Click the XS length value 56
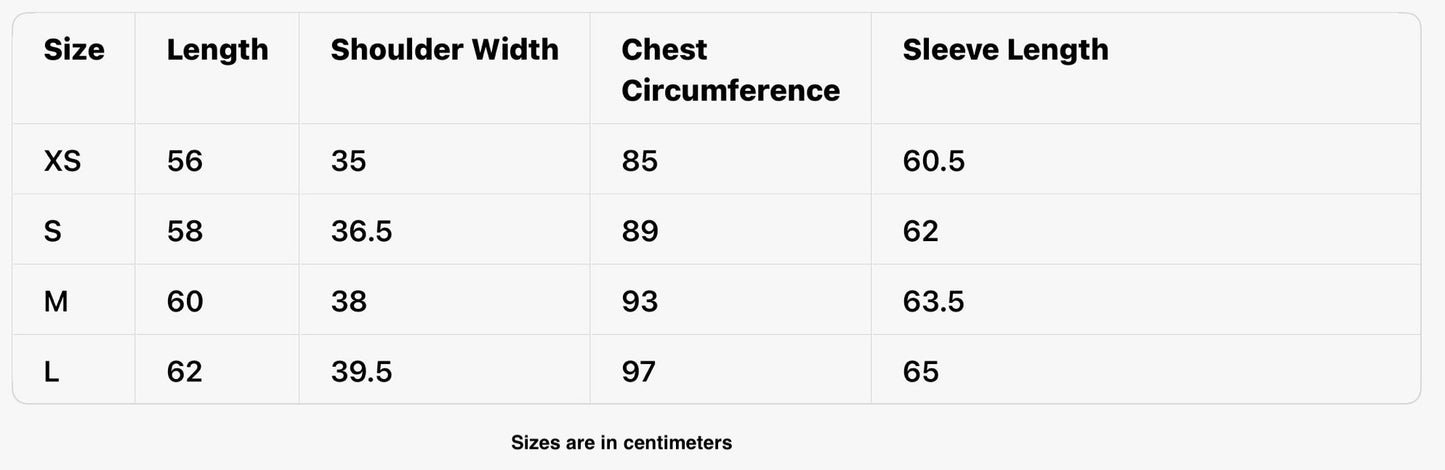The width and height of the screenshot is (1445, 470). [185, 161]
